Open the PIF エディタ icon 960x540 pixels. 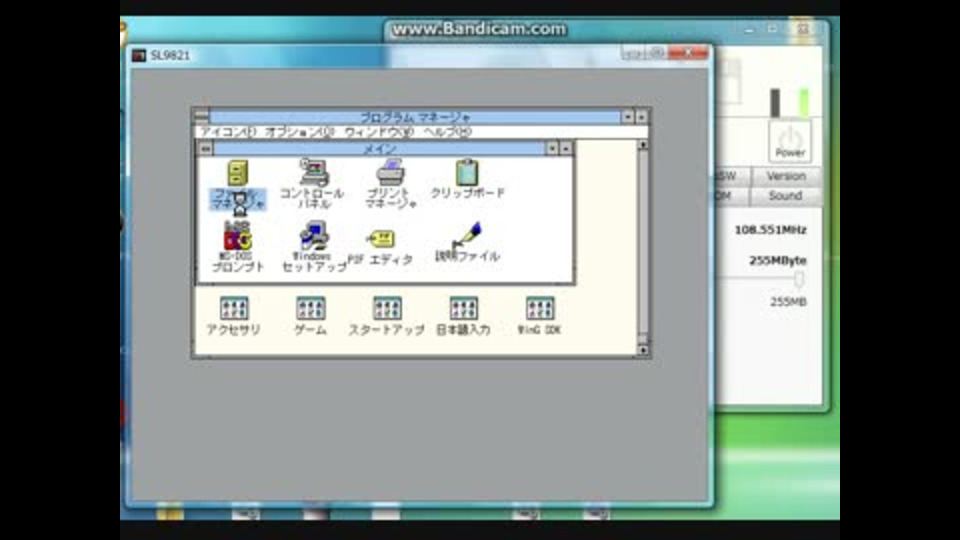[380, 248]
